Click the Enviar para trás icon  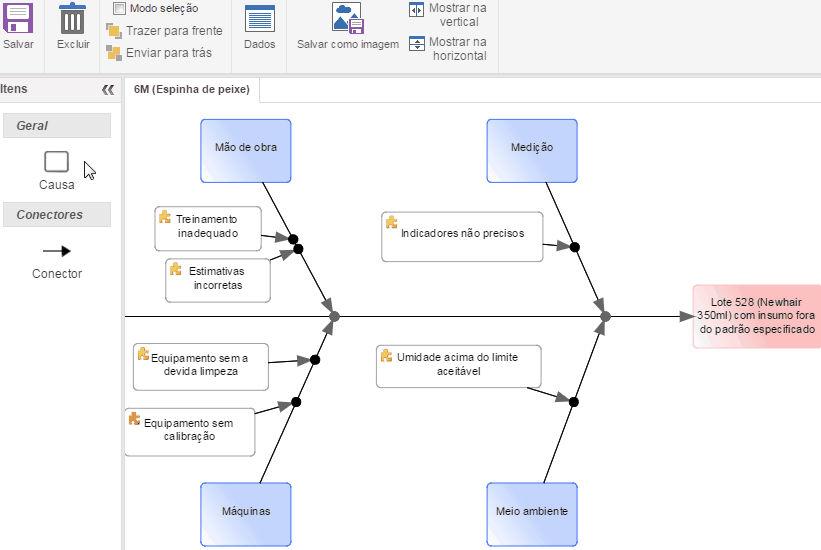point(114,52)
